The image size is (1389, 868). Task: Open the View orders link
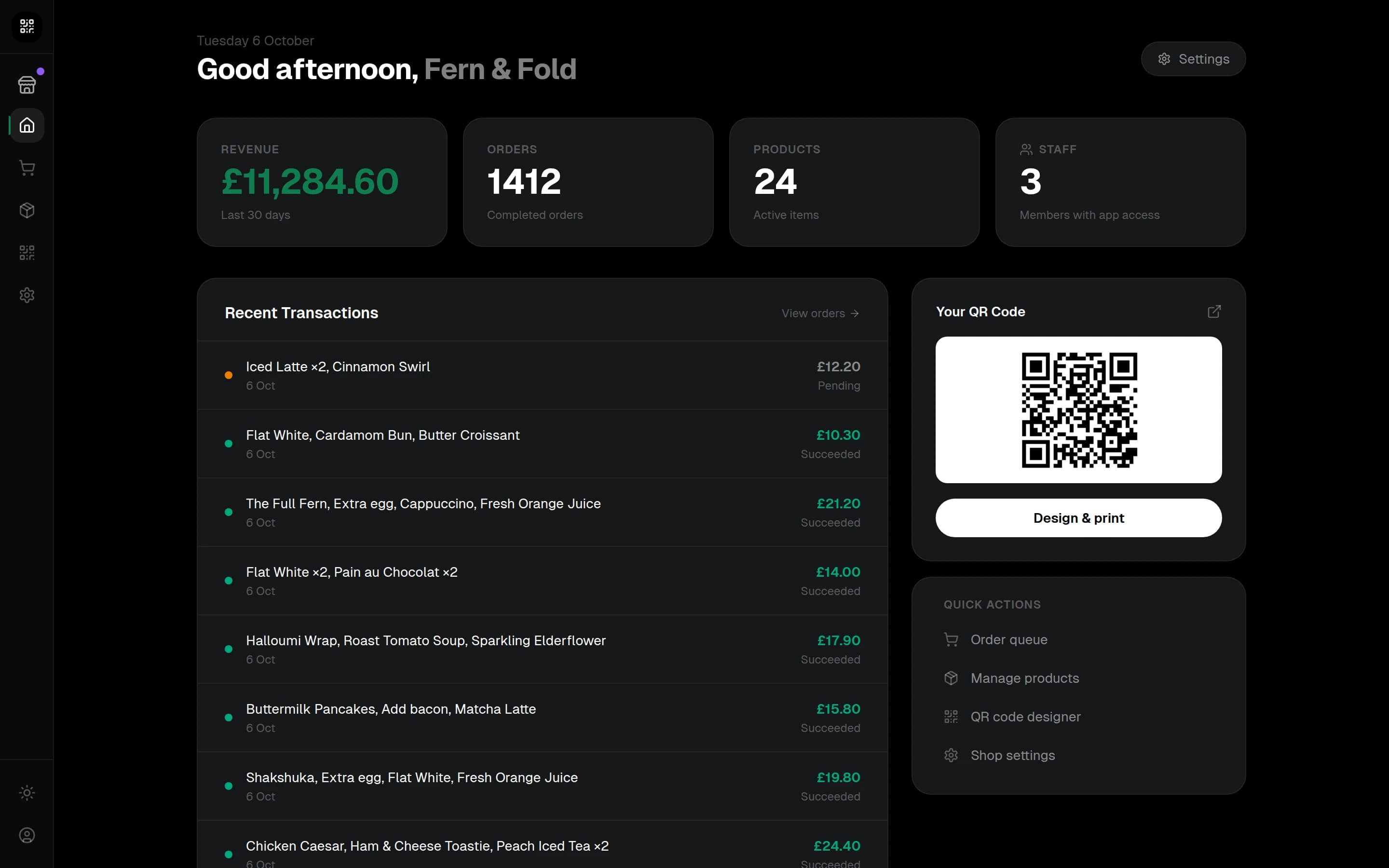click(820, 313)
